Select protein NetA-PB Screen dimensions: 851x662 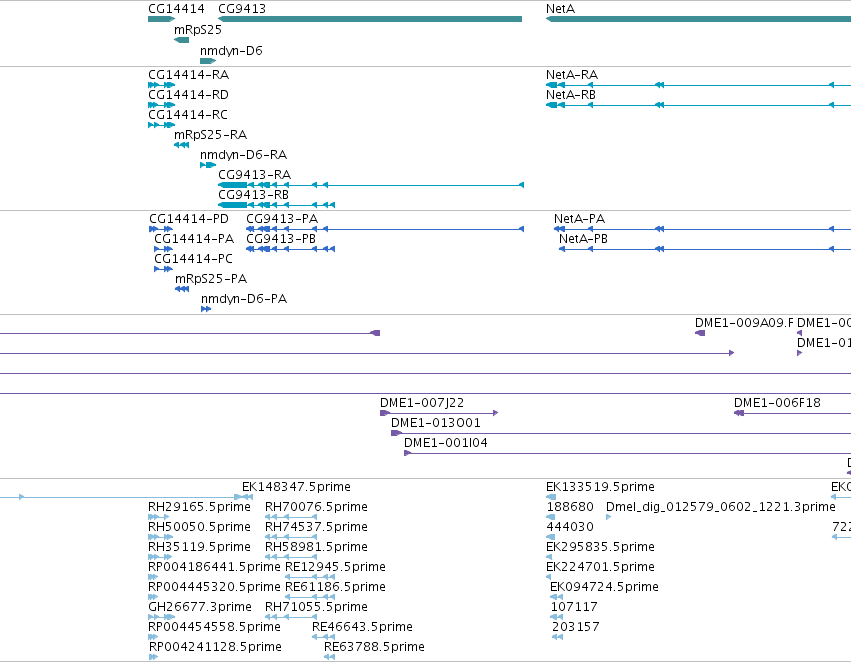pos(583,239)
